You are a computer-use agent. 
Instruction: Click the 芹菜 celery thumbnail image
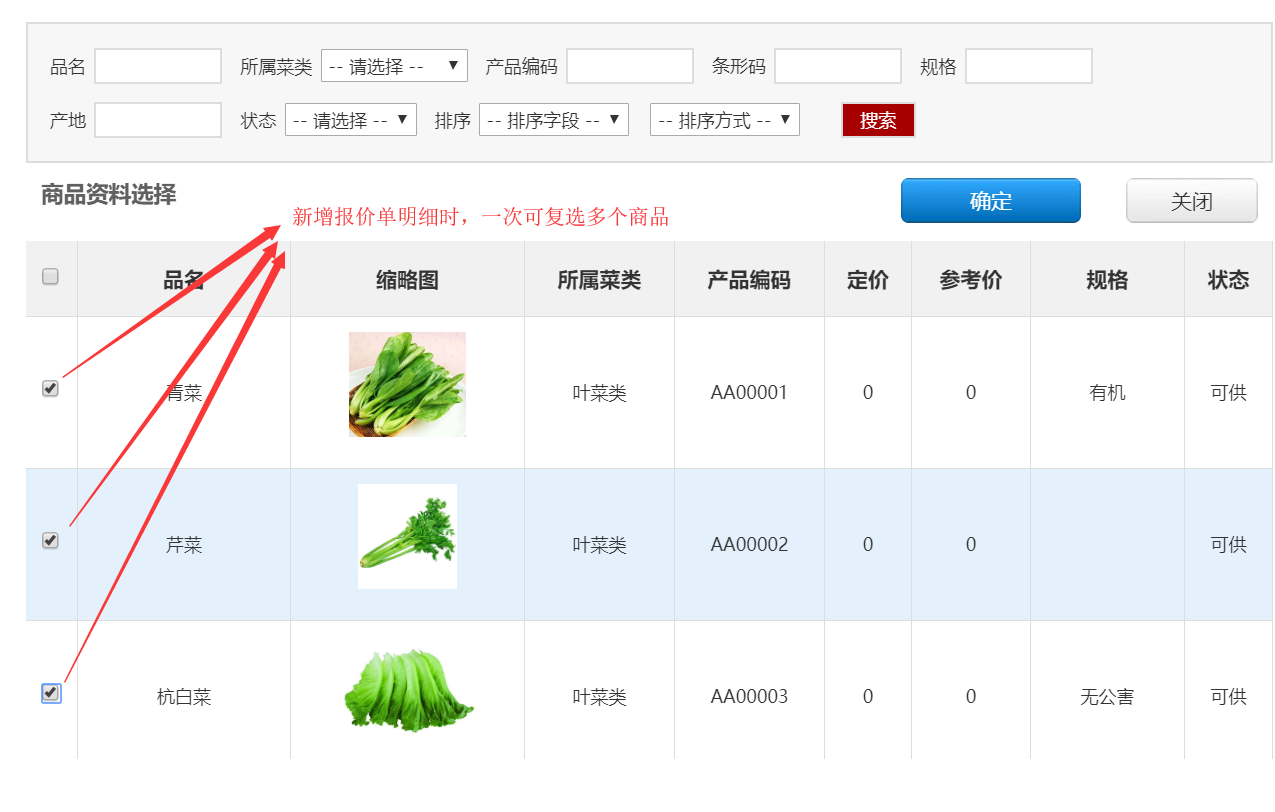407,537
